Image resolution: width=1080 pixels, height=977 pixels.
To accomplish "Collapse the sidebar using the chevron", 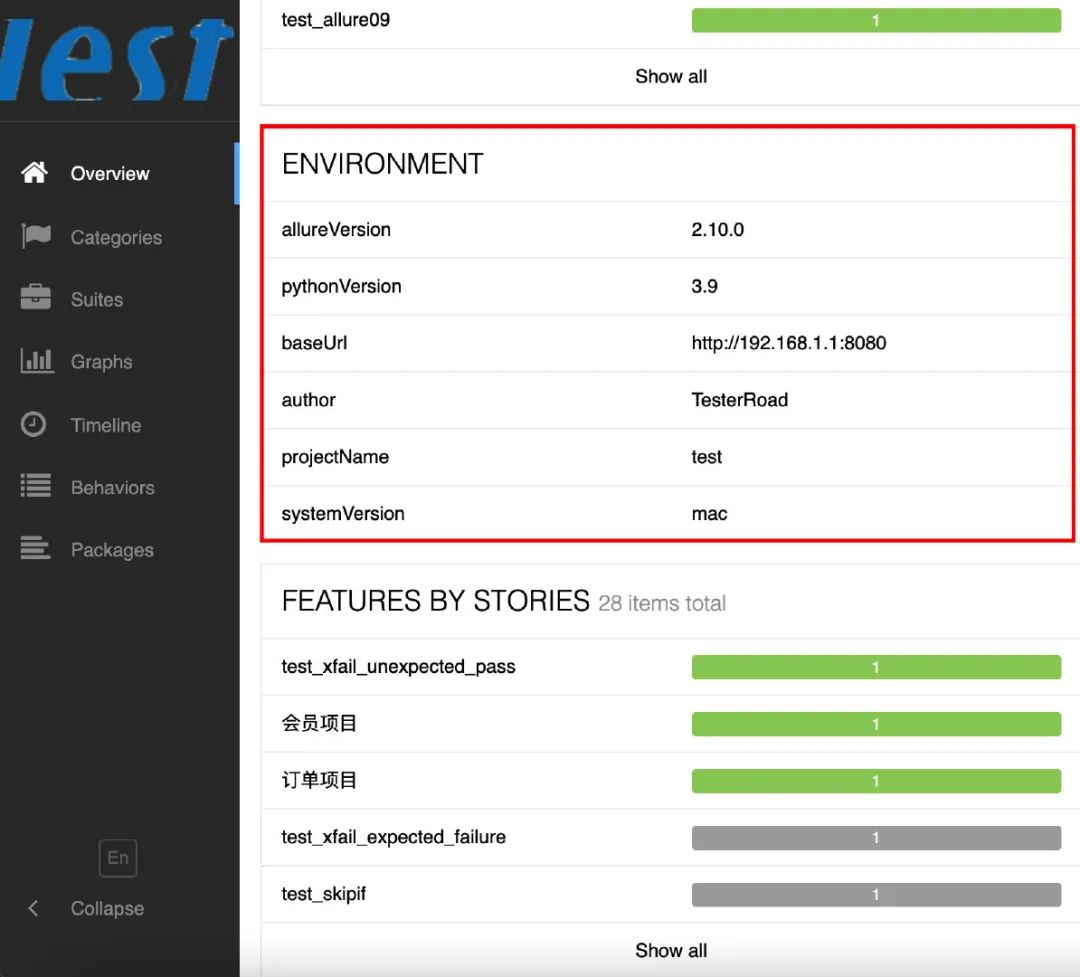I will (x=32, y=908).
